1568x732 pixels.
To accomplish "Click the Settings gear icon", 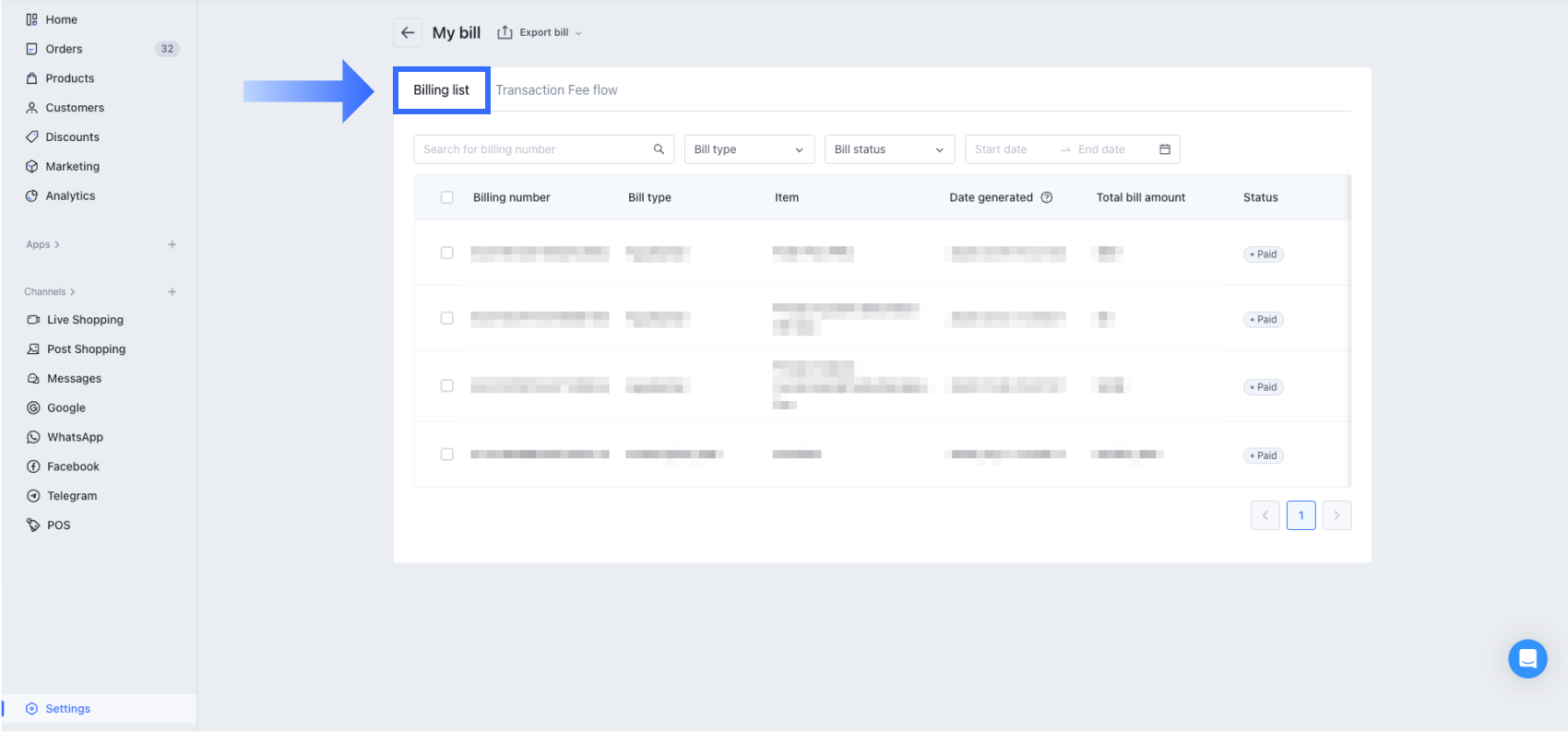I will [x=31, y=709].
